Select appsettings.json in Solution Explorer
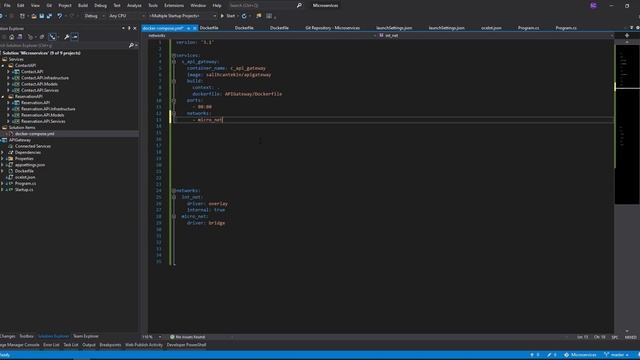This screenshot has width=640, height=360. (x=30, y=165)
